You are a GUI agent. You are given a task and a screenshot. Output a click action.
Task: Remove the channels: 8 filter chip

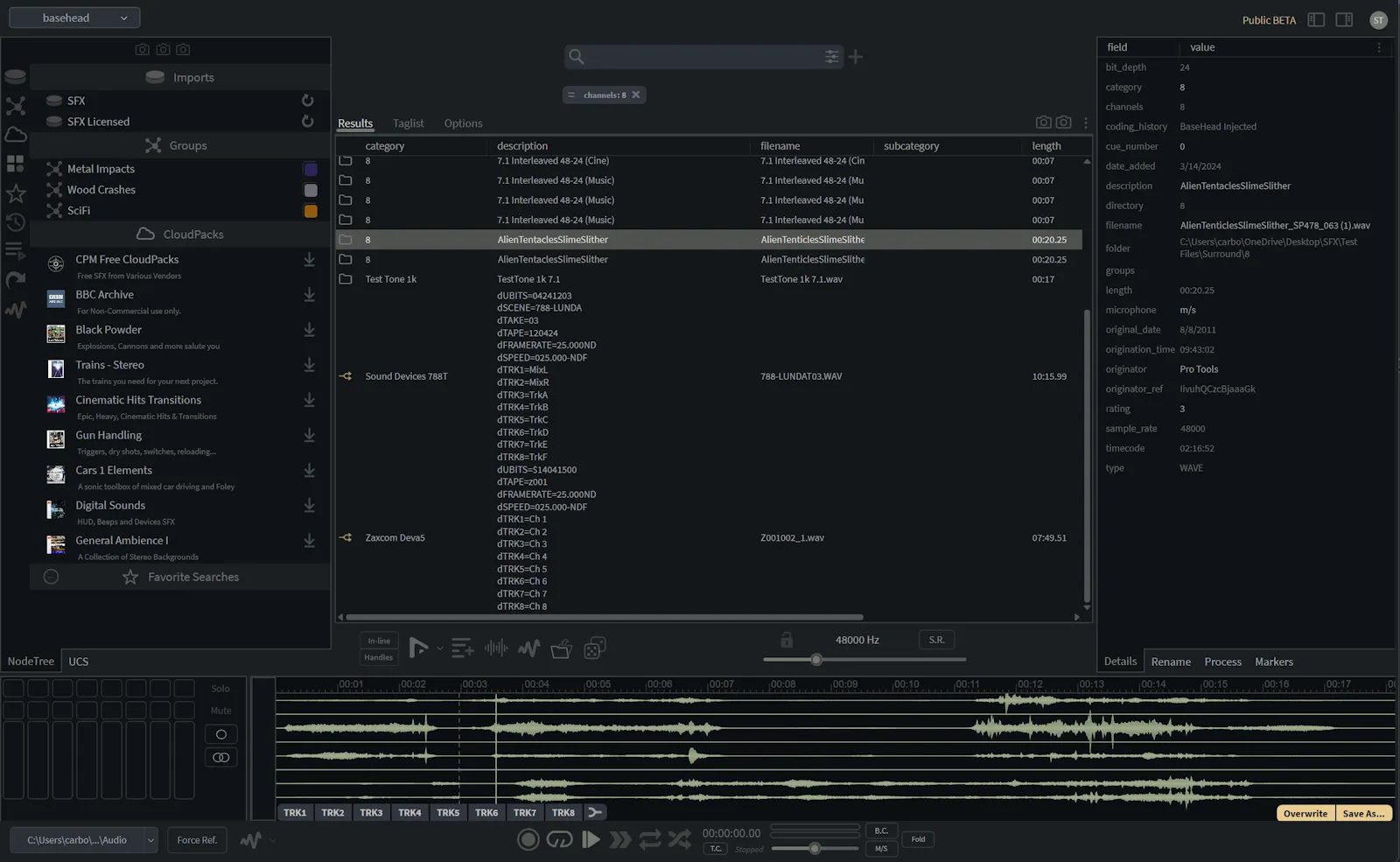[636, 95]
